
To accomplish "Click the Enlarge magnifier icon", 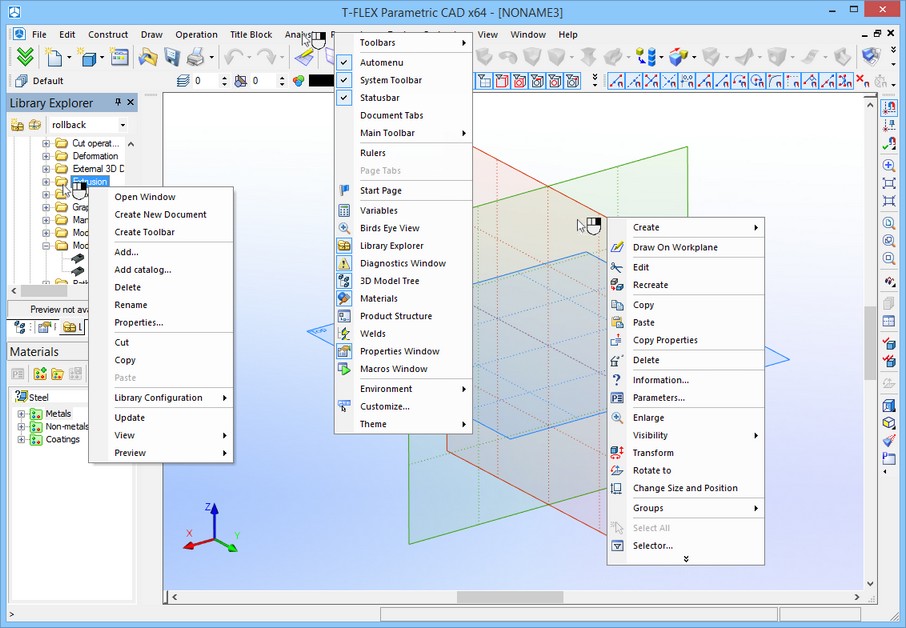I will (x=617, y=418).
